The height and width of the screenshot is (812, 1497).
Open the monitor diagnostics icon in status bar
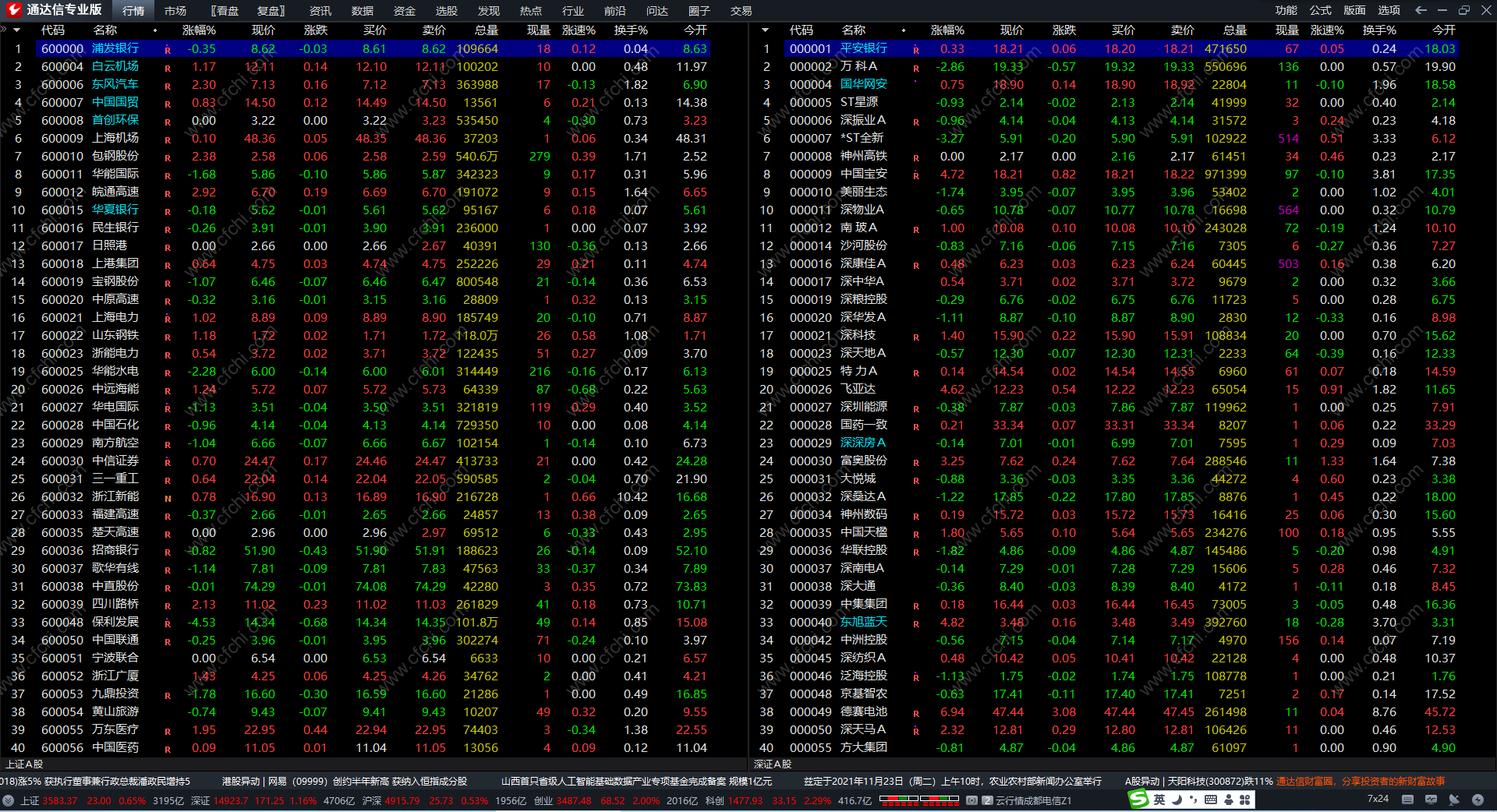pyautogui.click(x=1431, y=800)
